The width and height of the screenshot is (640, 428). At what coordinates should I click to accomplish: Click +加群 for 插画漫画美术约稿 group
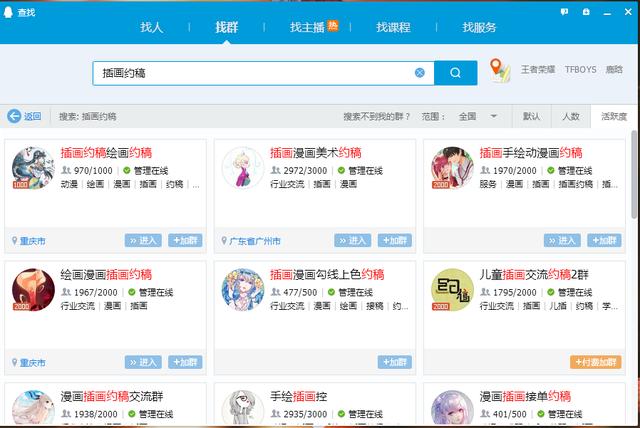pos(395,240)
